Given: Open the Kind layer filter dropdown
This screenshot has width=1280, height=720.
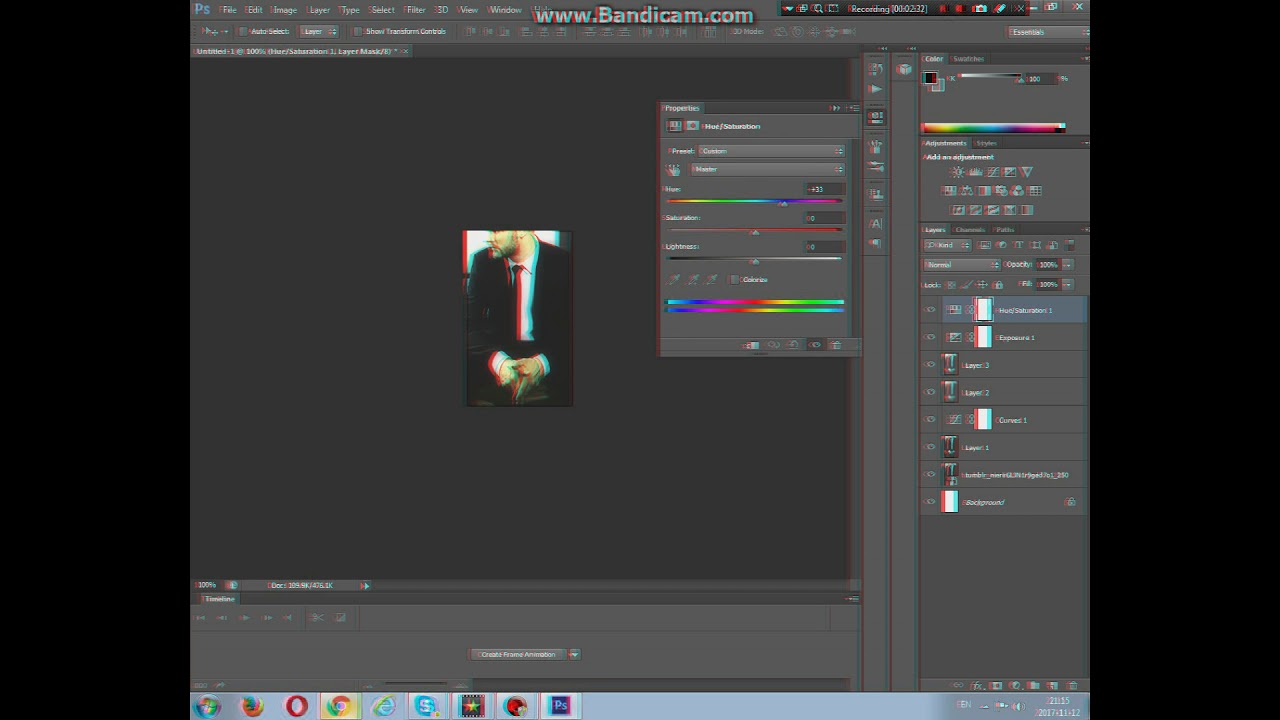Looking at the screenshot, I should pos(947,245).
